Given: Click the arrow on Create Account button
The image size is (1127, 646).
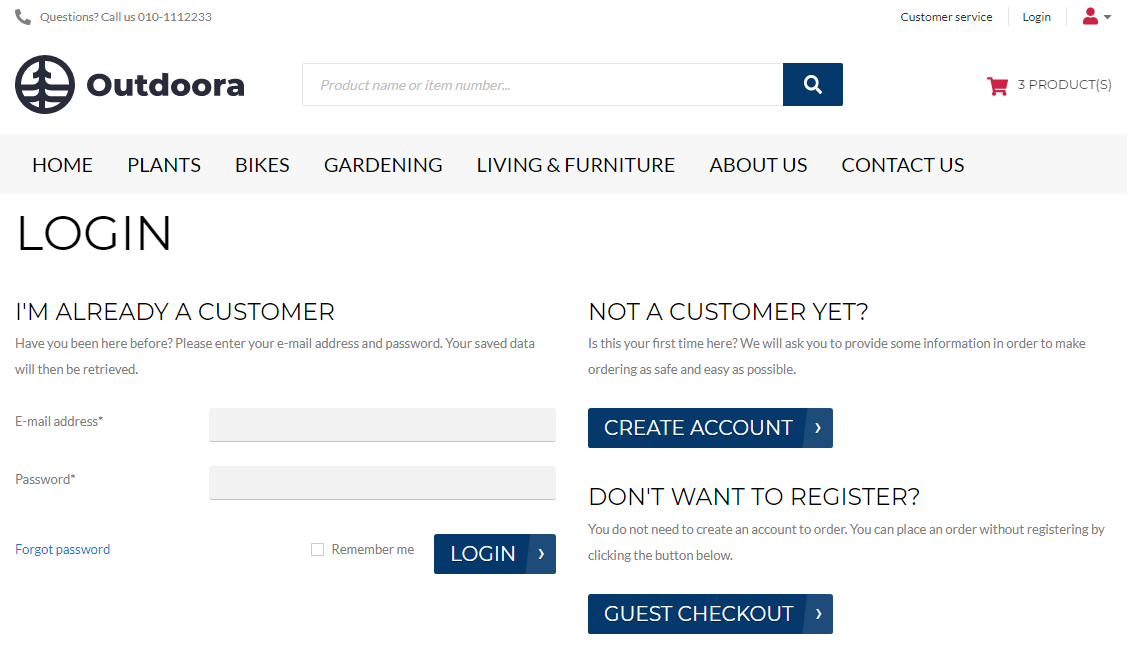Looking at the screenshot, I should coord(818,428).
